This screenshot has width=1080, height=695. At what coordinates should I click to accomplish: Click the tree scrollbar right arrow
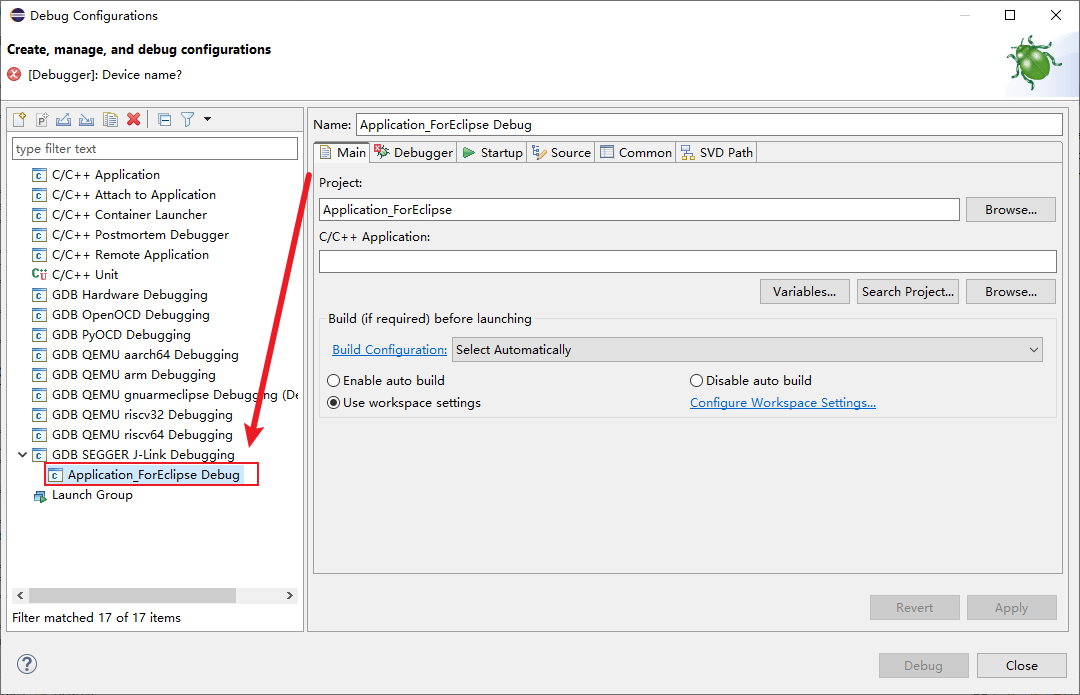[x=290, y=595]
